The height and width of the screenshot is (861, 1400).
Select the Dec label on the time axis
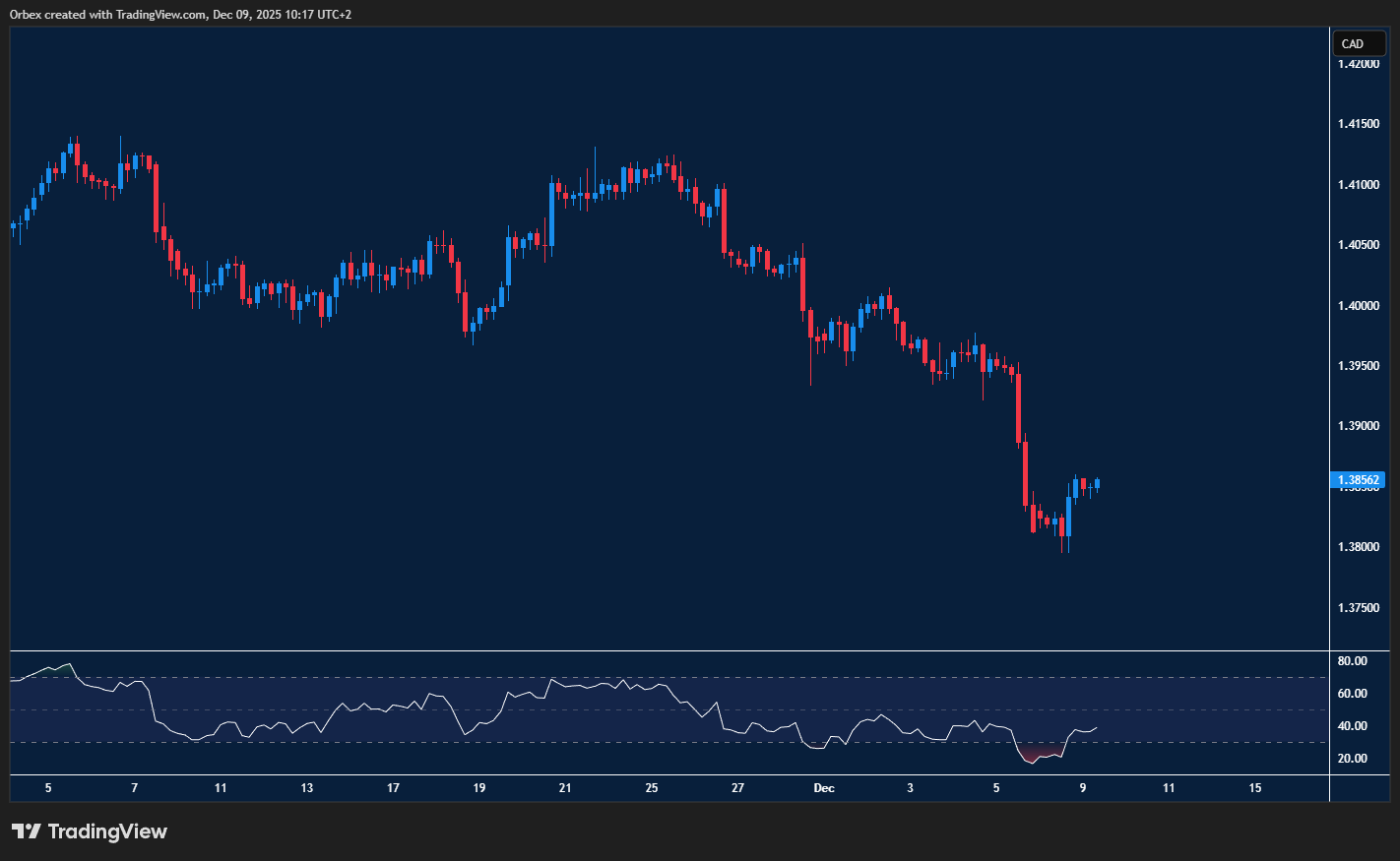coord(823,788)
